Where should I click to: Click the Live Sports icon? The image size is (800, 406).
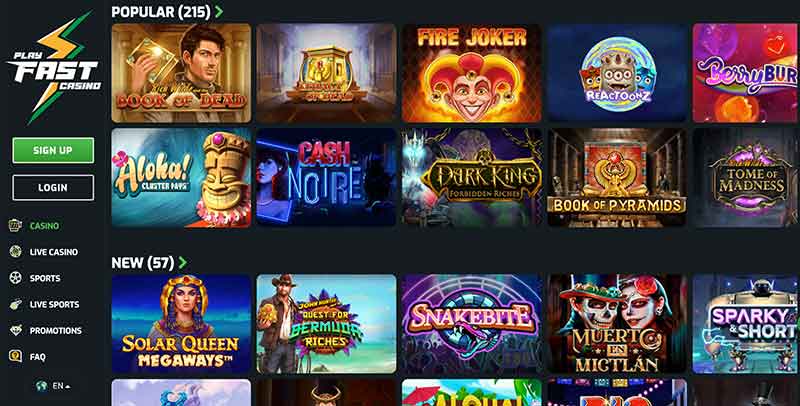15,304
